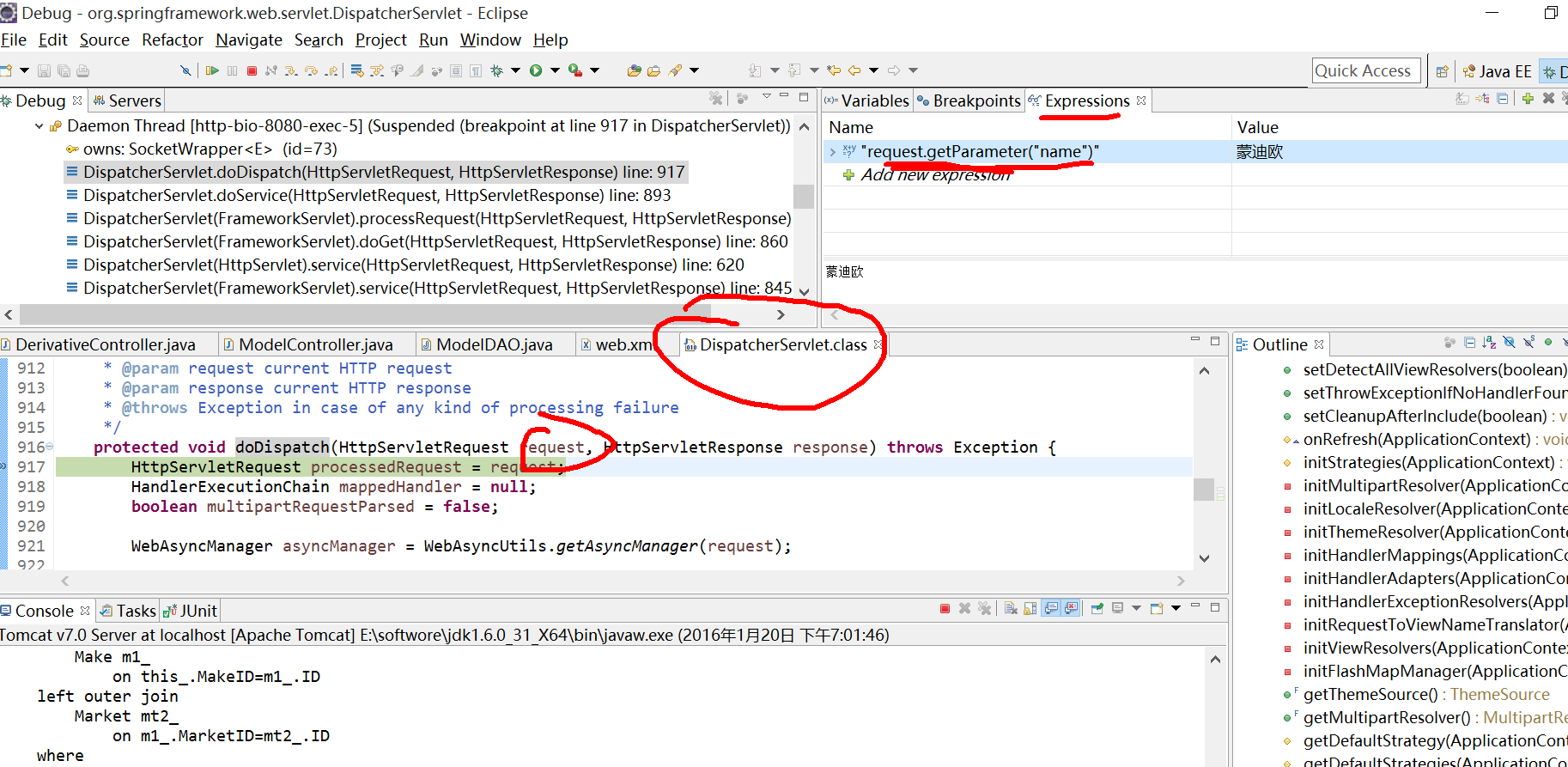
Task: Click the fold toggle at line 916
Action: [49, 447]
